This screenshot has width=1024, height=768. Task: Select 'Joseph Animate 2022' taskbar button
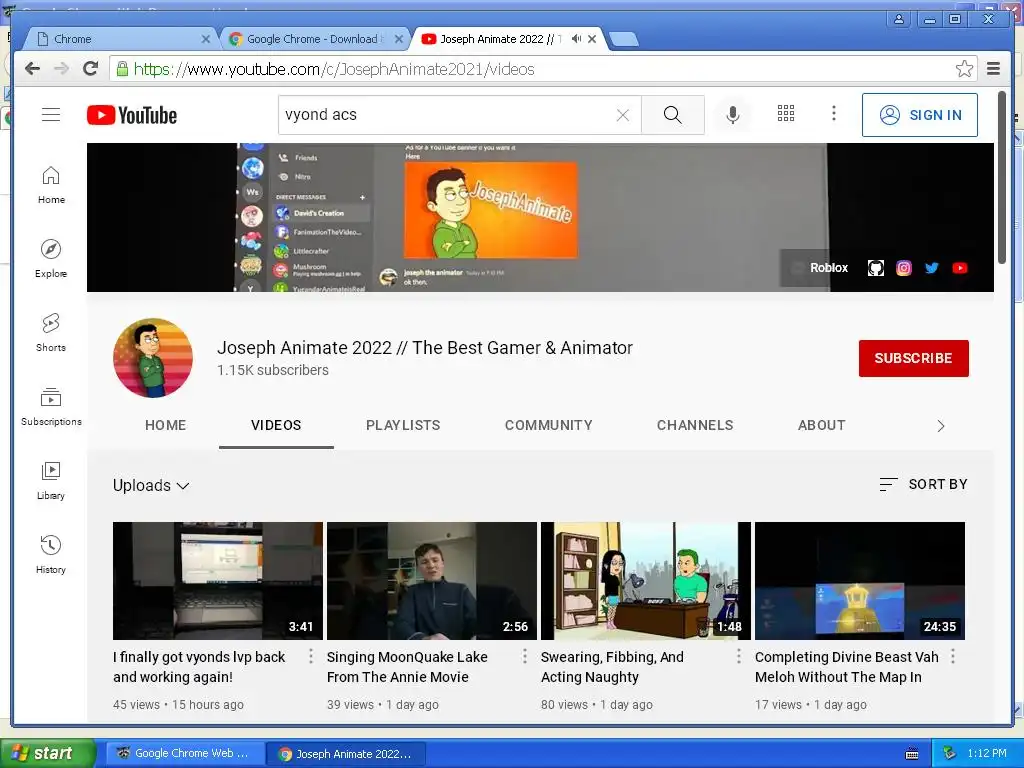pos(345,753)
